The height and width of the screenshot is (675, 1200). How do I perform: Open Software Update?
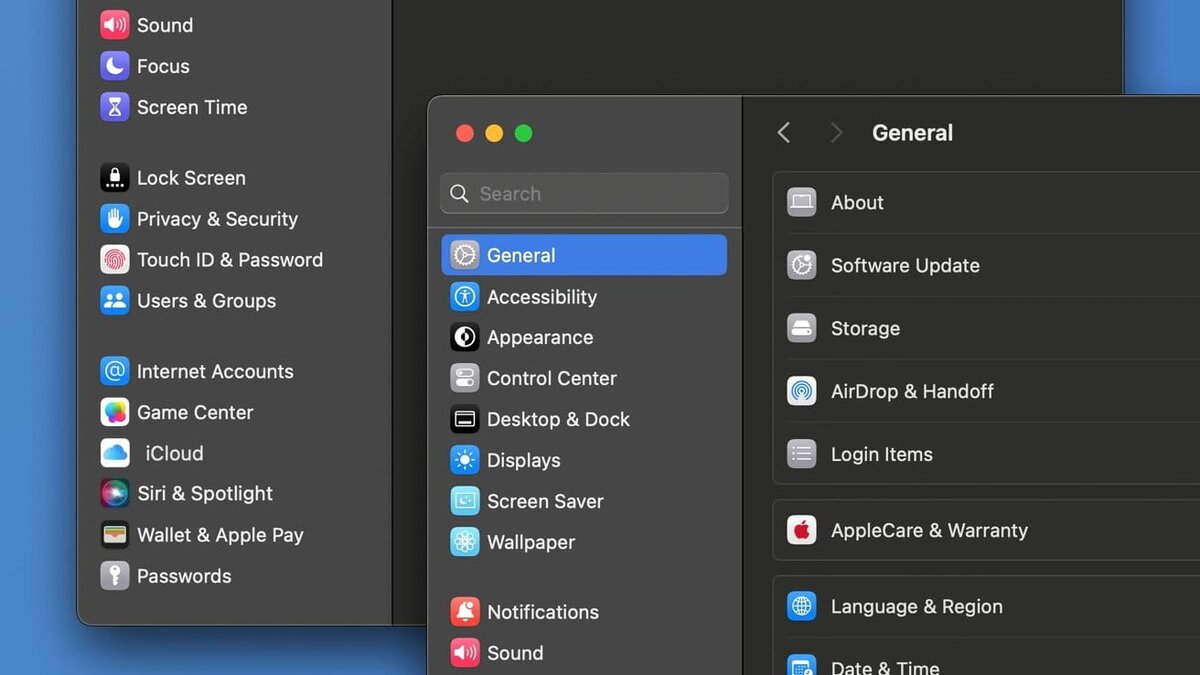click(904, 265)
